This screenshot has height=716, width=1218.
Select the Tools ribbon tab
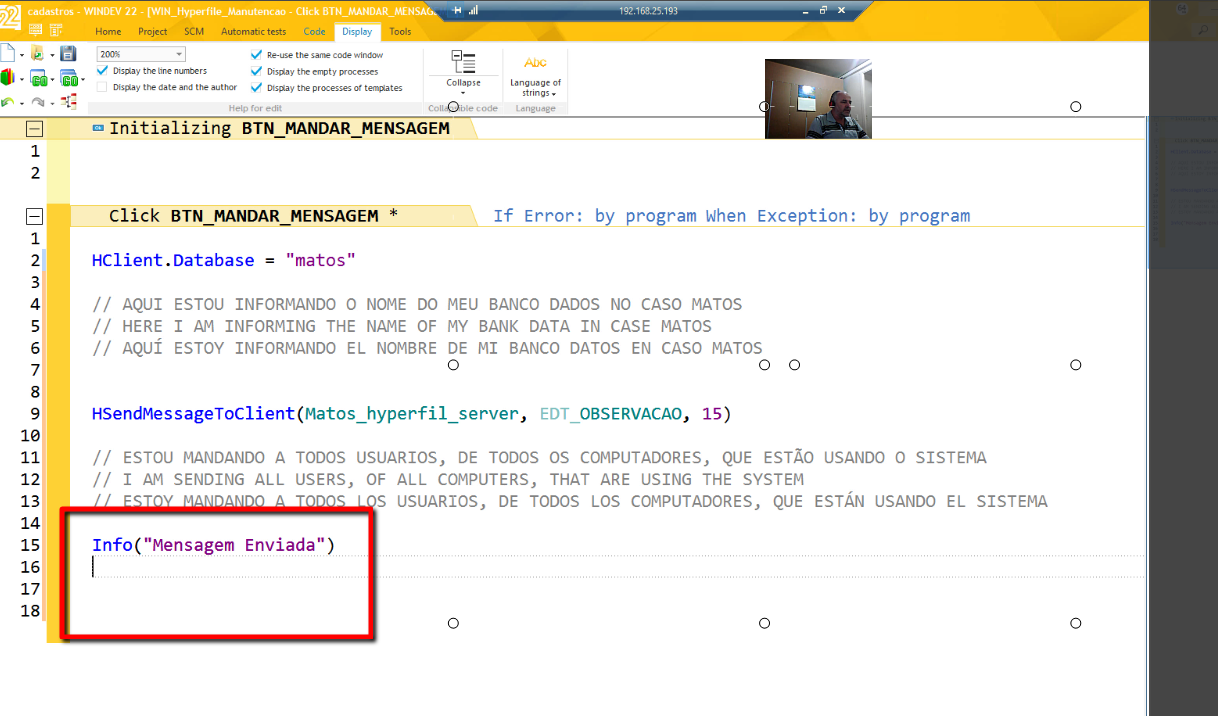400,31
